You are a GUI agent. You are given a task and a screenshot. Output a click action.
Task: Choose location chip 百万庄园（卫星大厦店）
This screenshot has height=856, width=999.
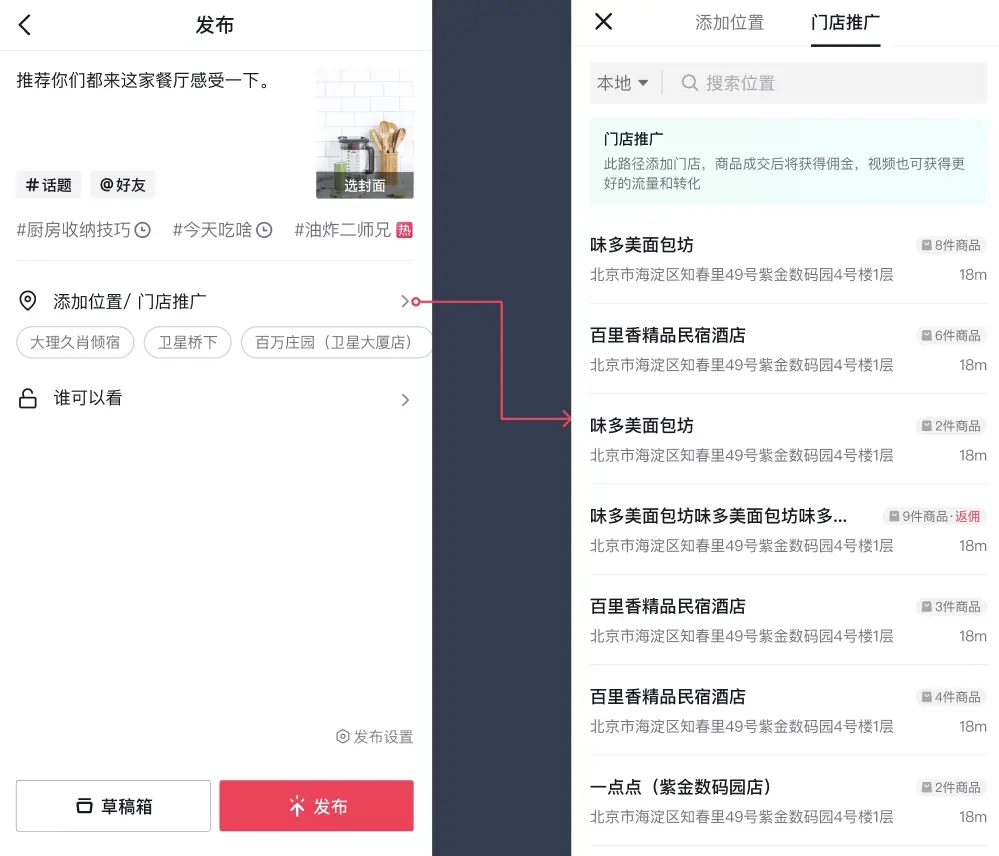click(x=336, y=342)
